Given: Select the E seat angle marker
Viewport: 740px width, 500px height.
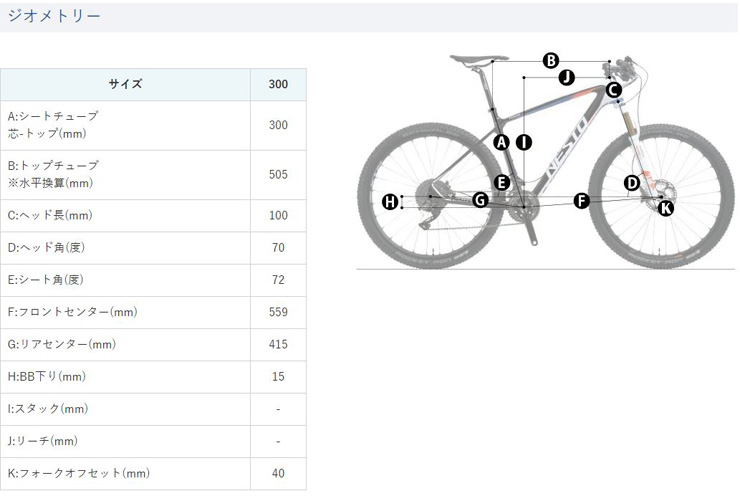Looking at the screenshot, I should 502,183.
